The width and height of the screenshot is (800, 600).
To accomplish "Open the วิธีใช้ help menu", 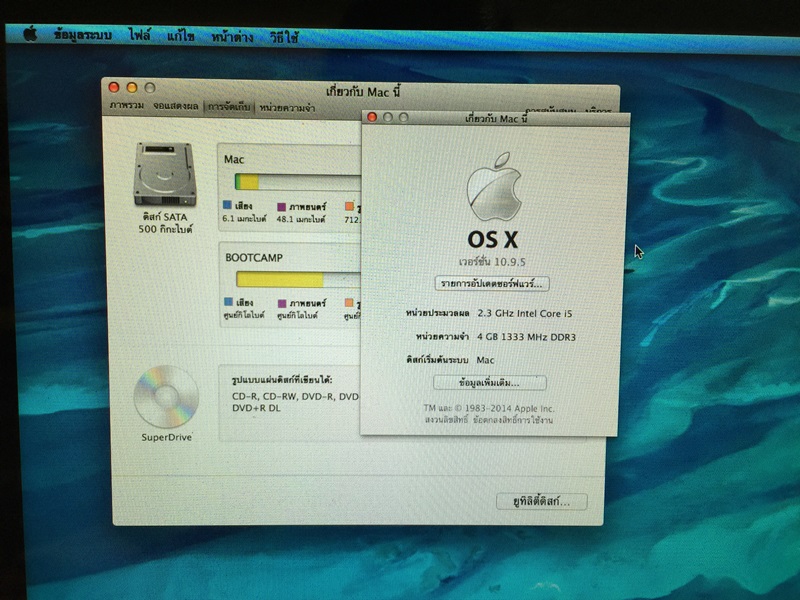I will tap(284, 38).
